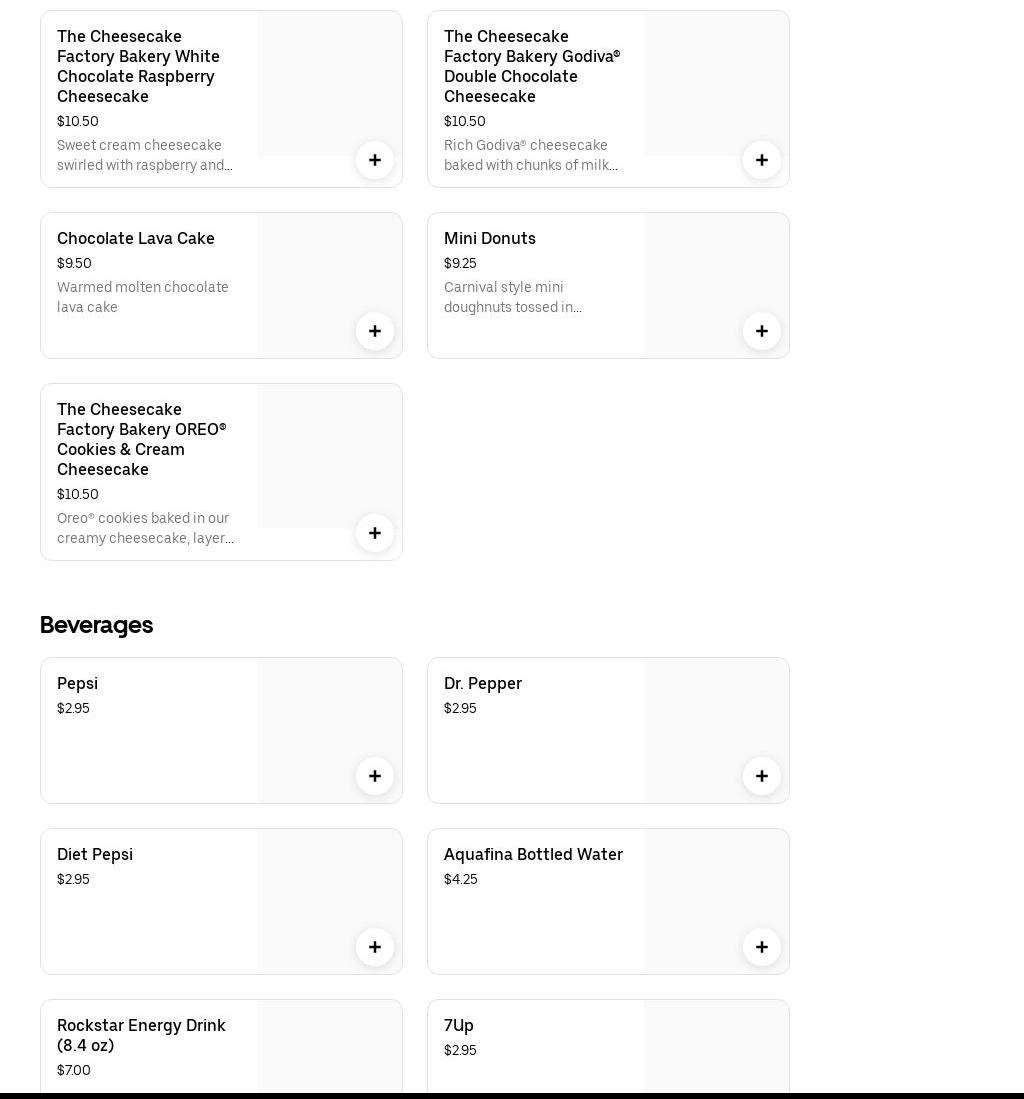
Task: Add OREO Cookies & Cream Cheesecake to cart
Action: point(375,533)
